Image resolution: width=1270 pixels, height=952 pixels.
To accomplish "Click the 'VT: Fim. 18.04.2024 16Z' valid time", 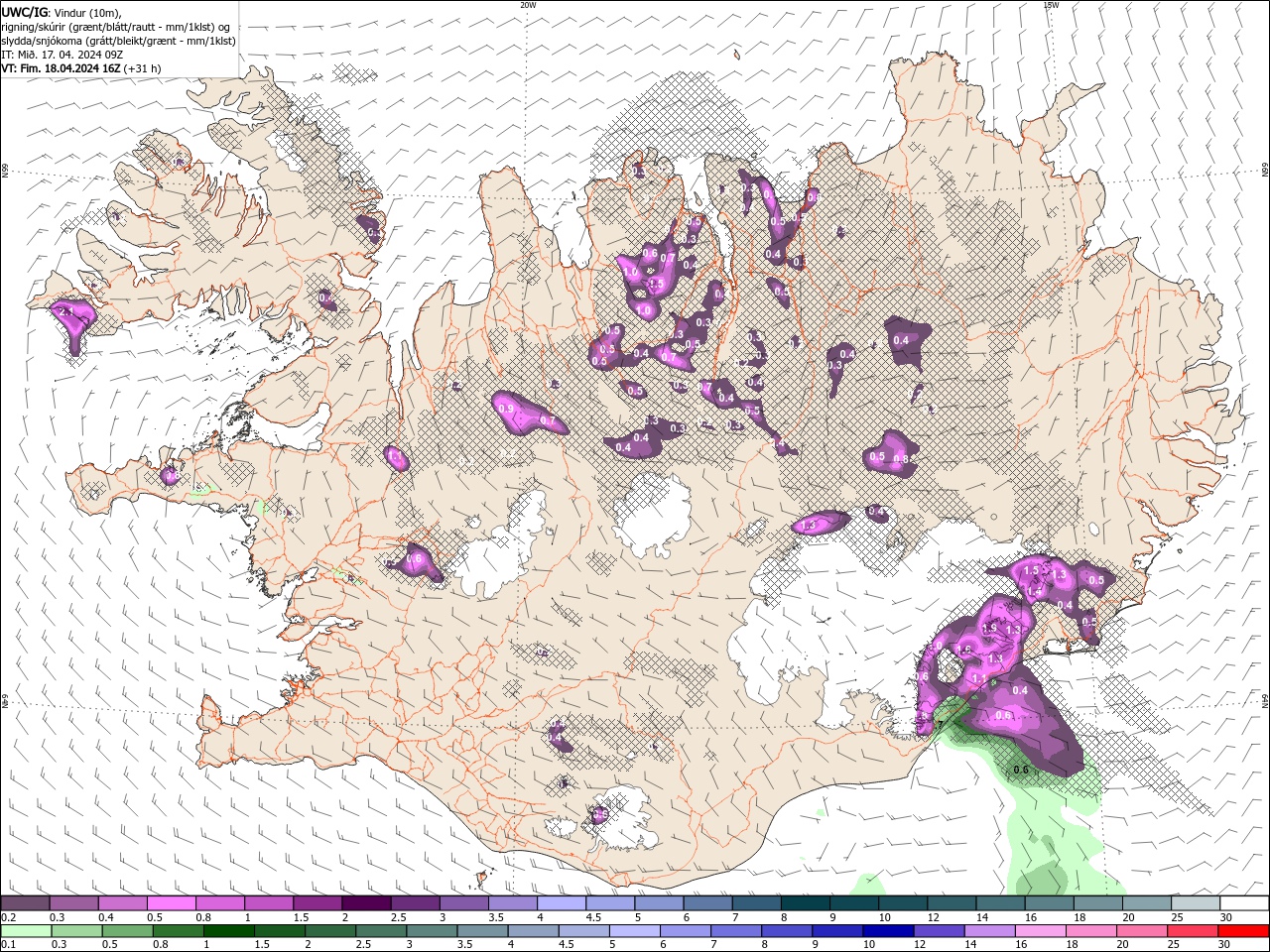I will pos(62,68).
